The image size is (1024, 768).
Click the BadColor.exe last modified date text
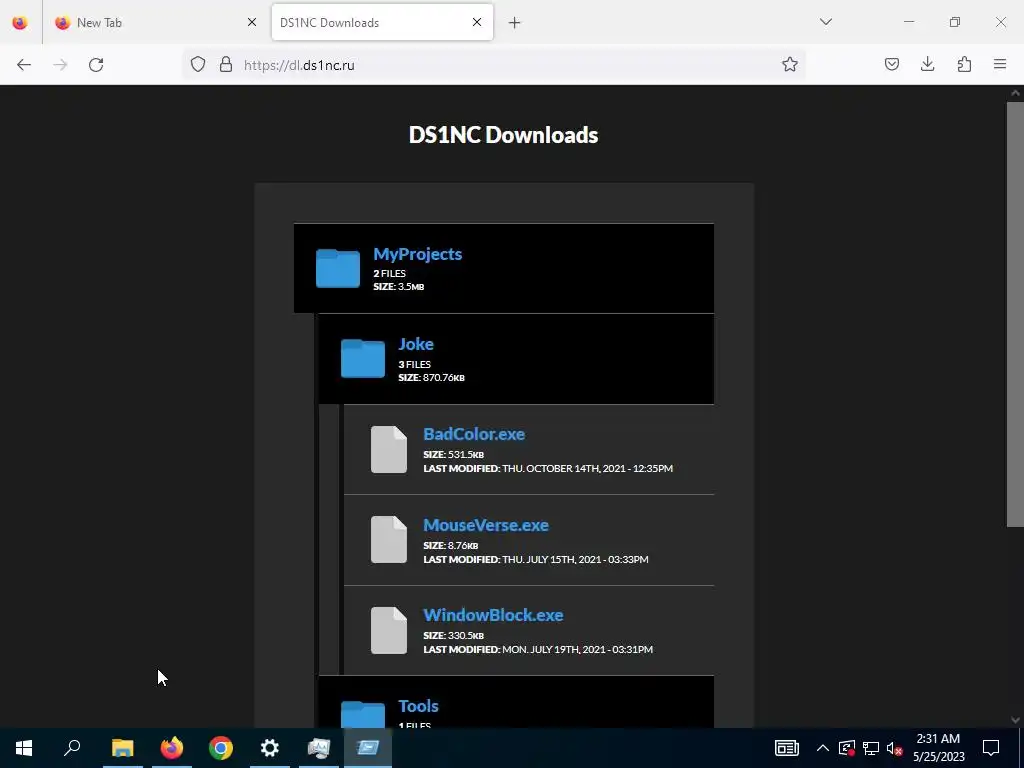[x=548, y=468]
